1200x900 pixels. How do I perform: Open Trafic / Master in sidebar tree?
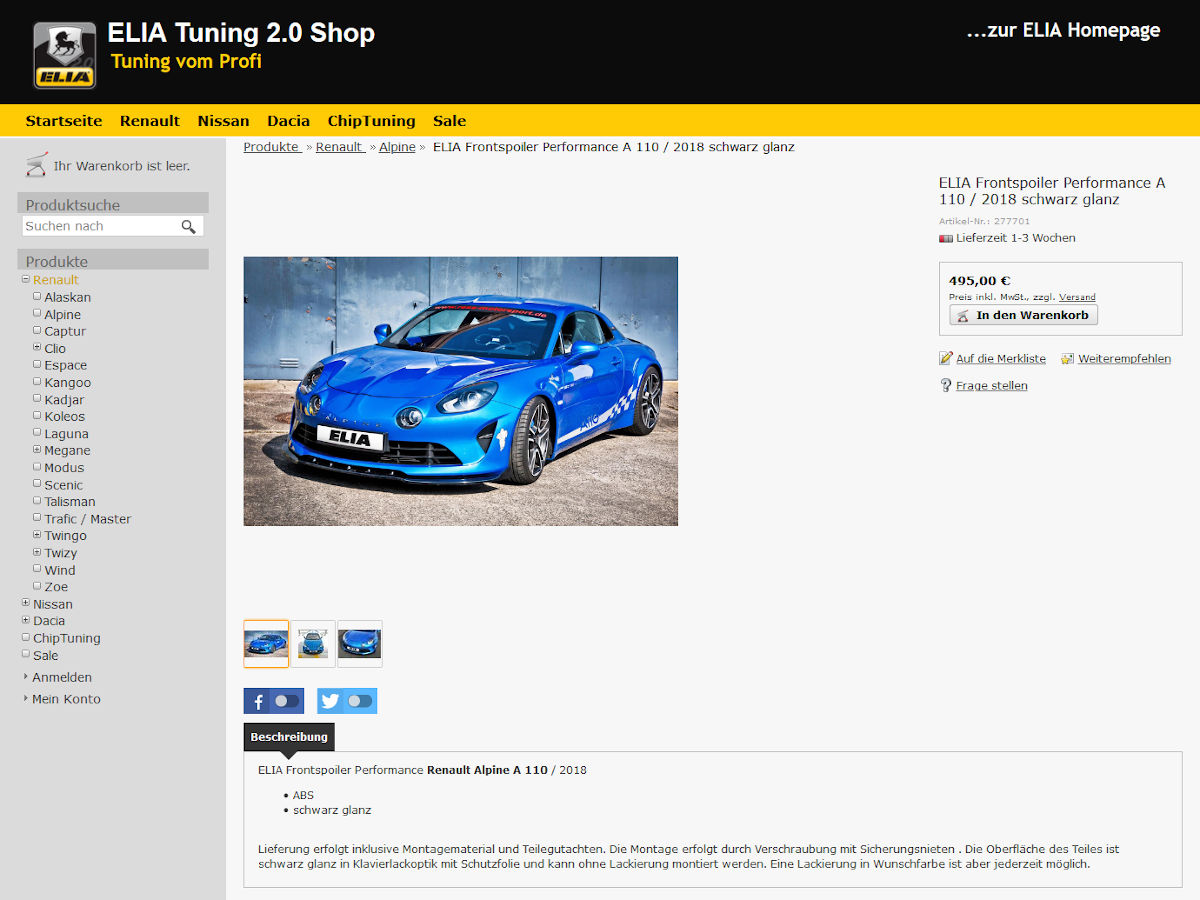[88, 518]
